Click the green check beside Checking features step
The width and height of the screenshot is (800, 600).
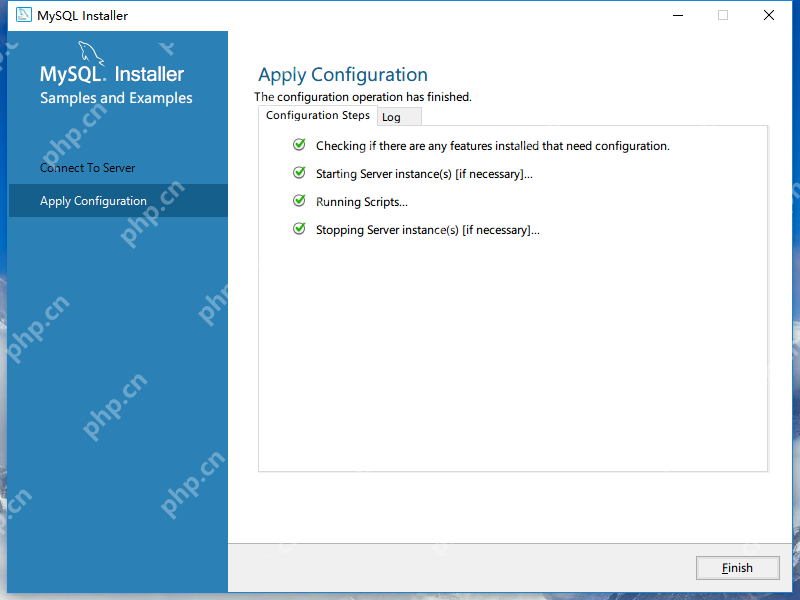[299, 145]
